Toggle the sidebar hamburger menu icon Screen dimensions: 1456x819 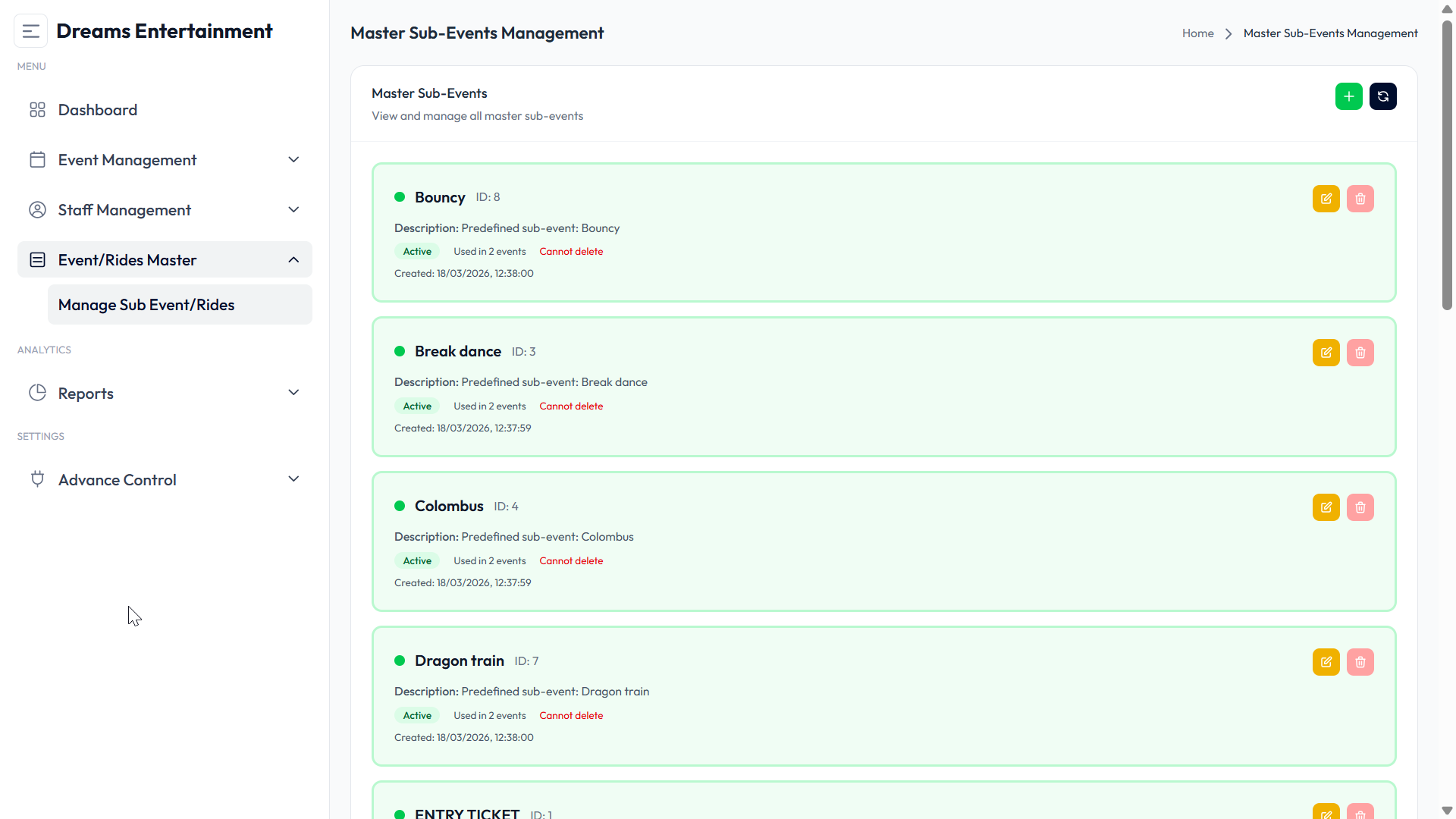(x=30, y=31)
